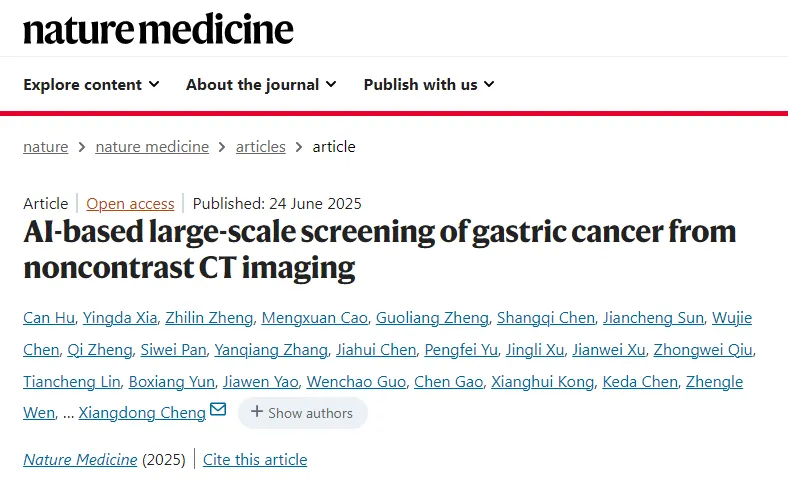Open the Cite this article link

click(255, 460)
